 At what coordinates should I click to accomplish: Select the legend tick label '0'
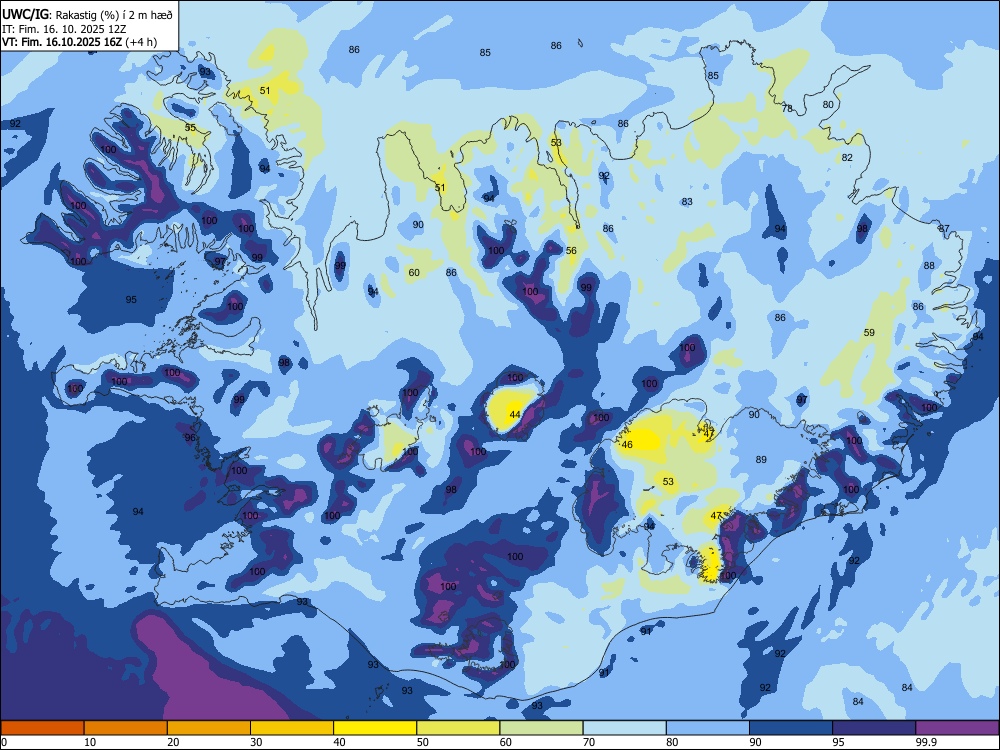(4, 742)
